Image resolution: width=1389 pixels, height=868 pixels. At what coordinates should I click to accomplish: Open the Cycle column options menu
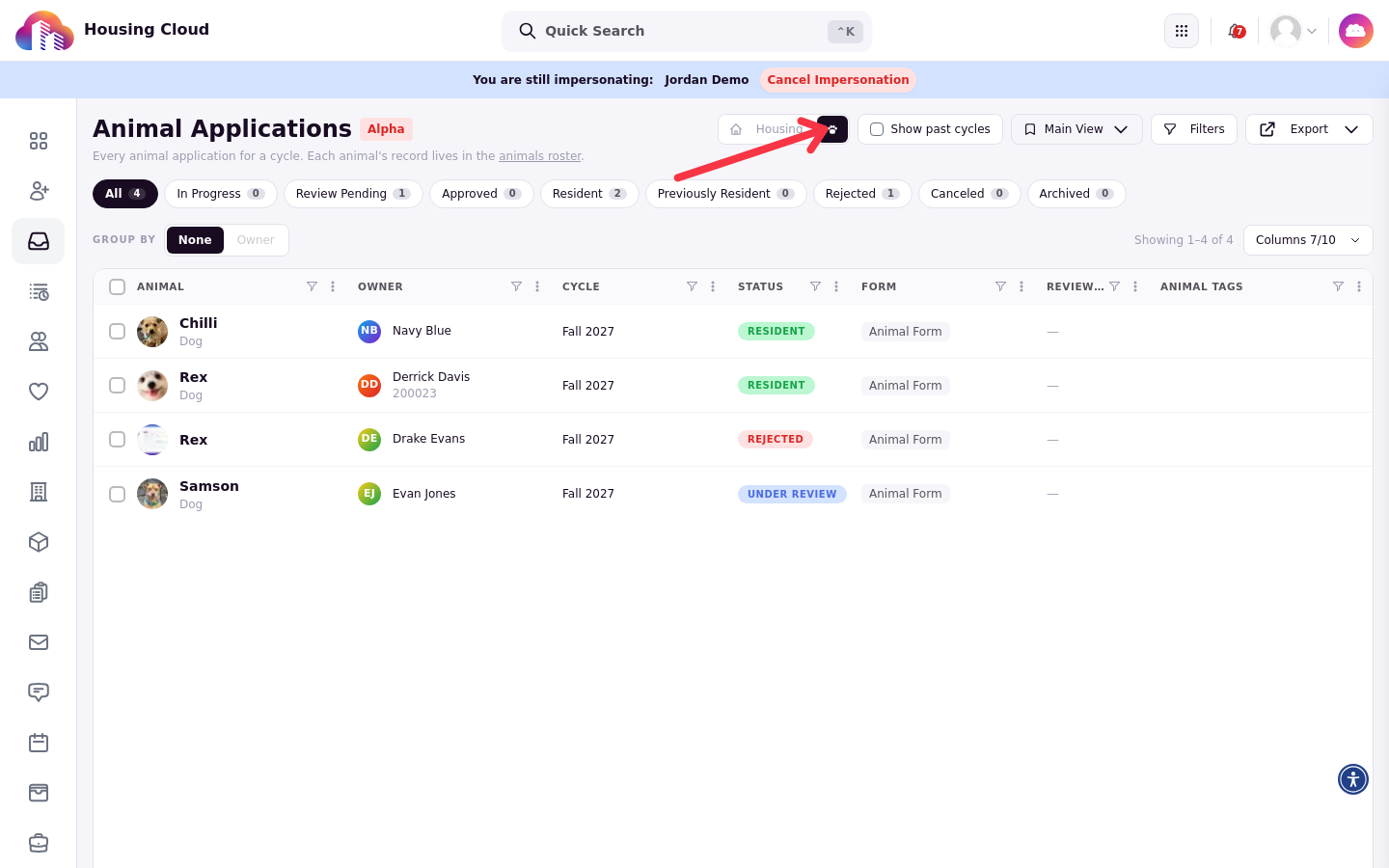coord(713,286)
